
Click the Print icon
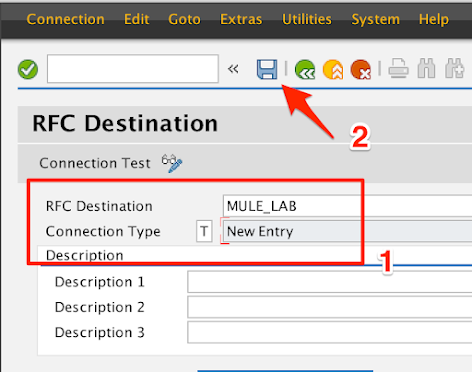coord(398,68)
